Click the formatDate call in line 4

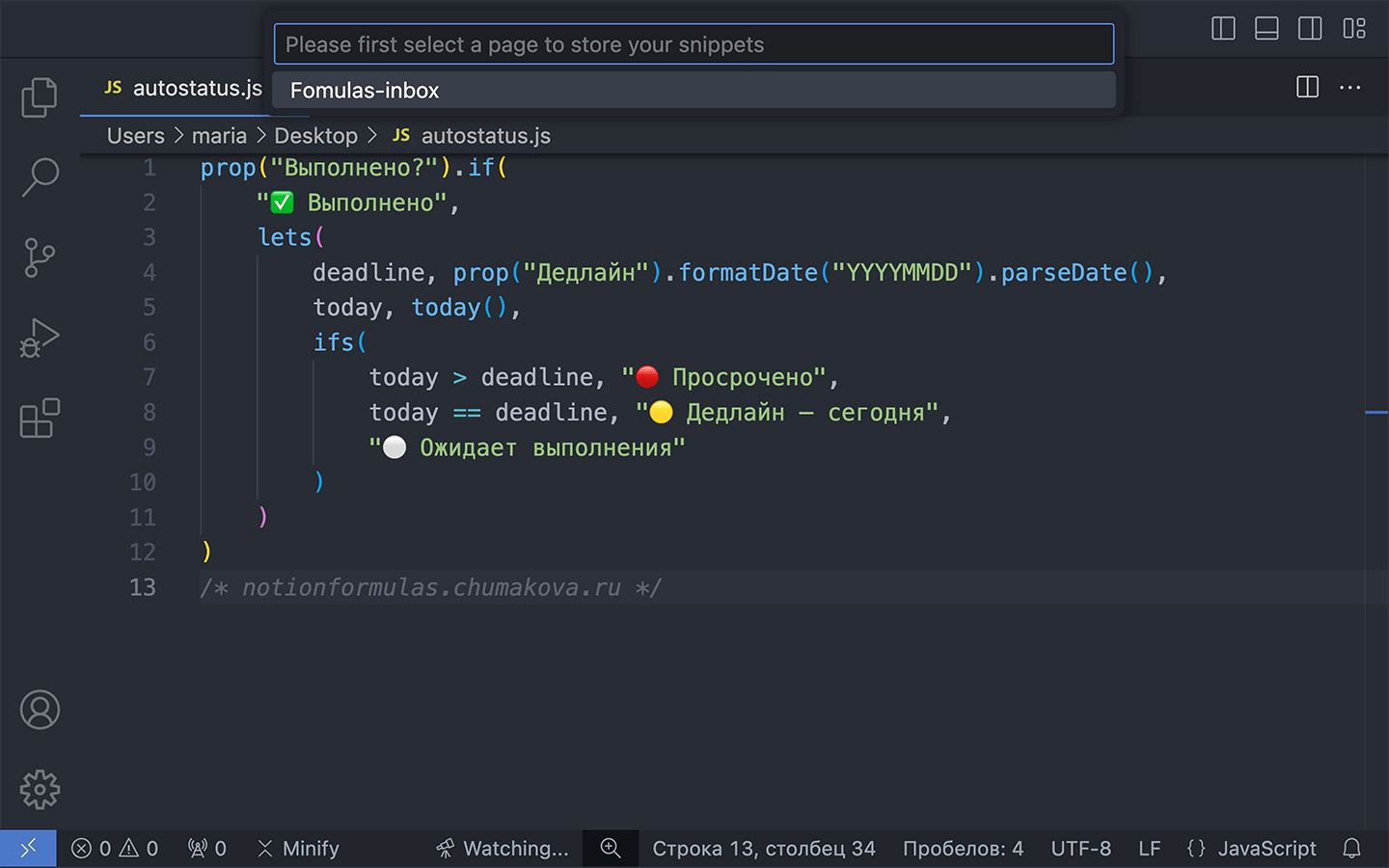tap(748, 273)
